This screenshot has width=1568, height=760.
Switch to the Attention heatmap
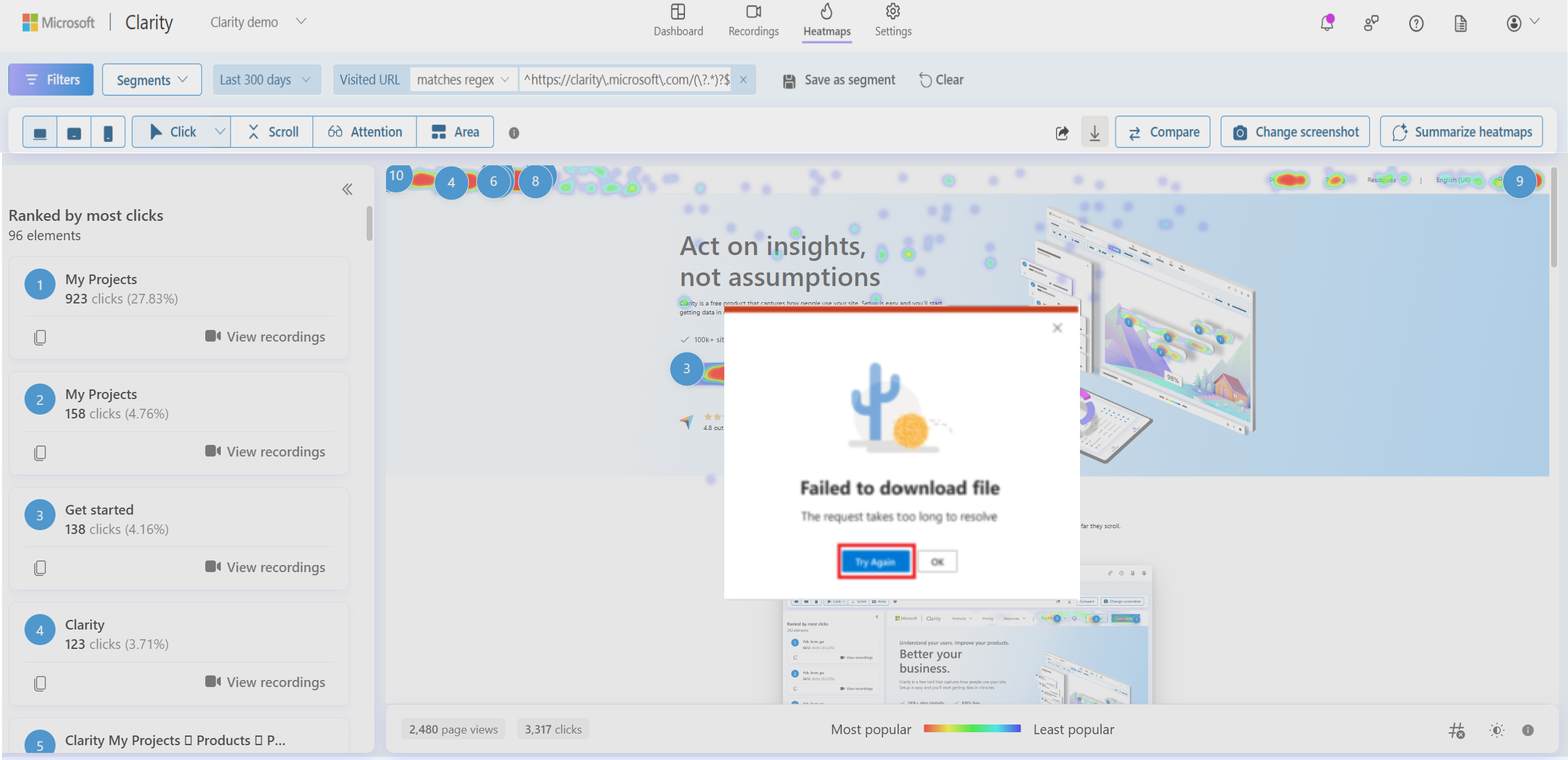[365, 132]
